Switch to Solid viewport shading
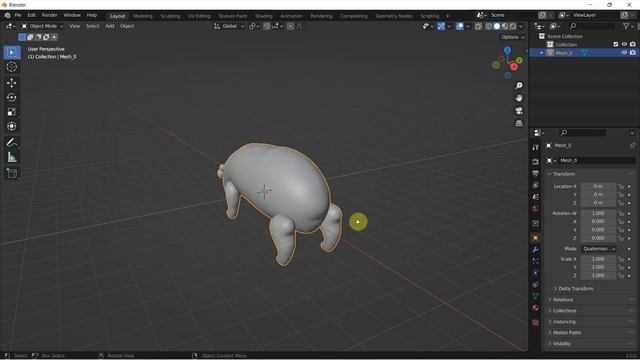The height and width of the screenshot is (360, 640). tap(497, 27)
